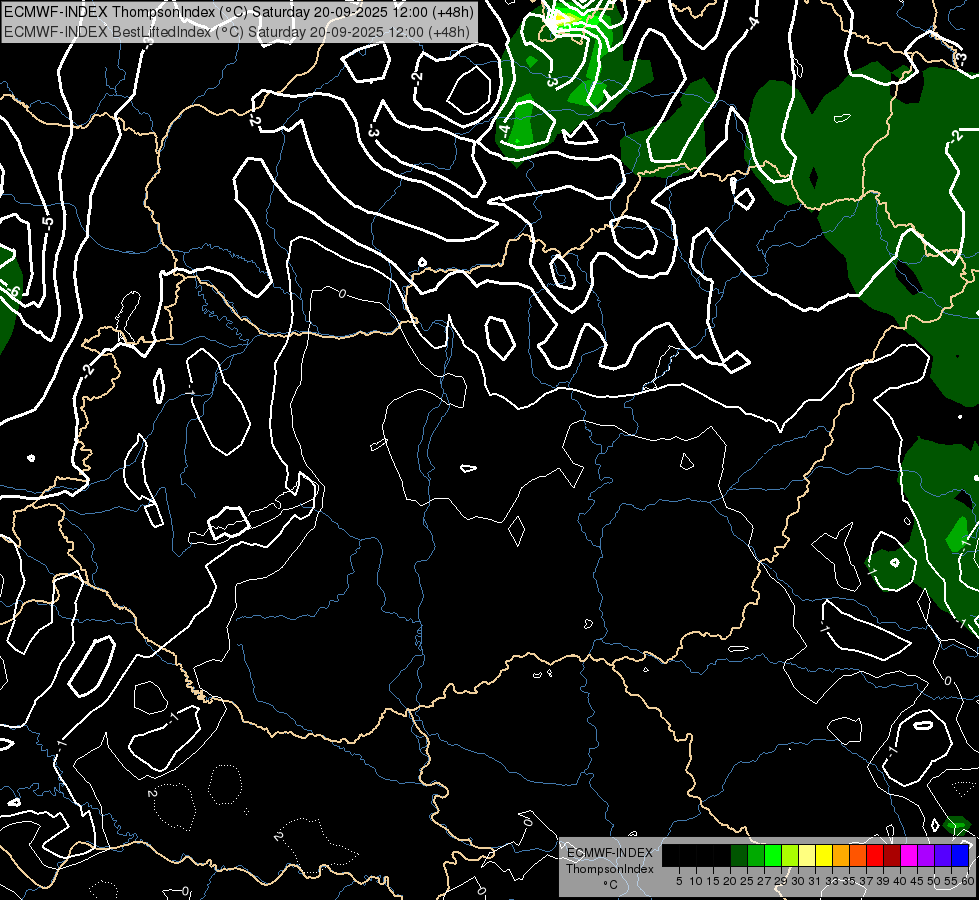Screen dimensions: 979x900
Task: Click the legend label '40'
Action: coord(900,881)
